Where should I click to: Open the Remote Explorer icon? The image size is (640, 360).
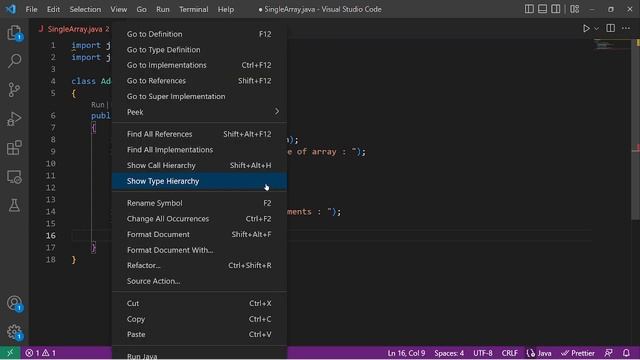tap(14, 177)
